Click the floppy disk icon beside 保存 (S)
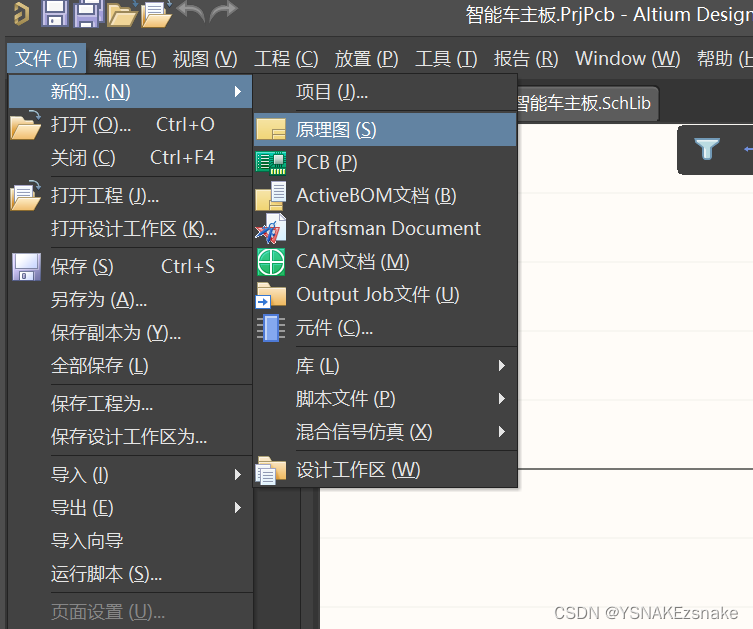The width and height of the screenshot is (753, 629). [x=26, y=266]
